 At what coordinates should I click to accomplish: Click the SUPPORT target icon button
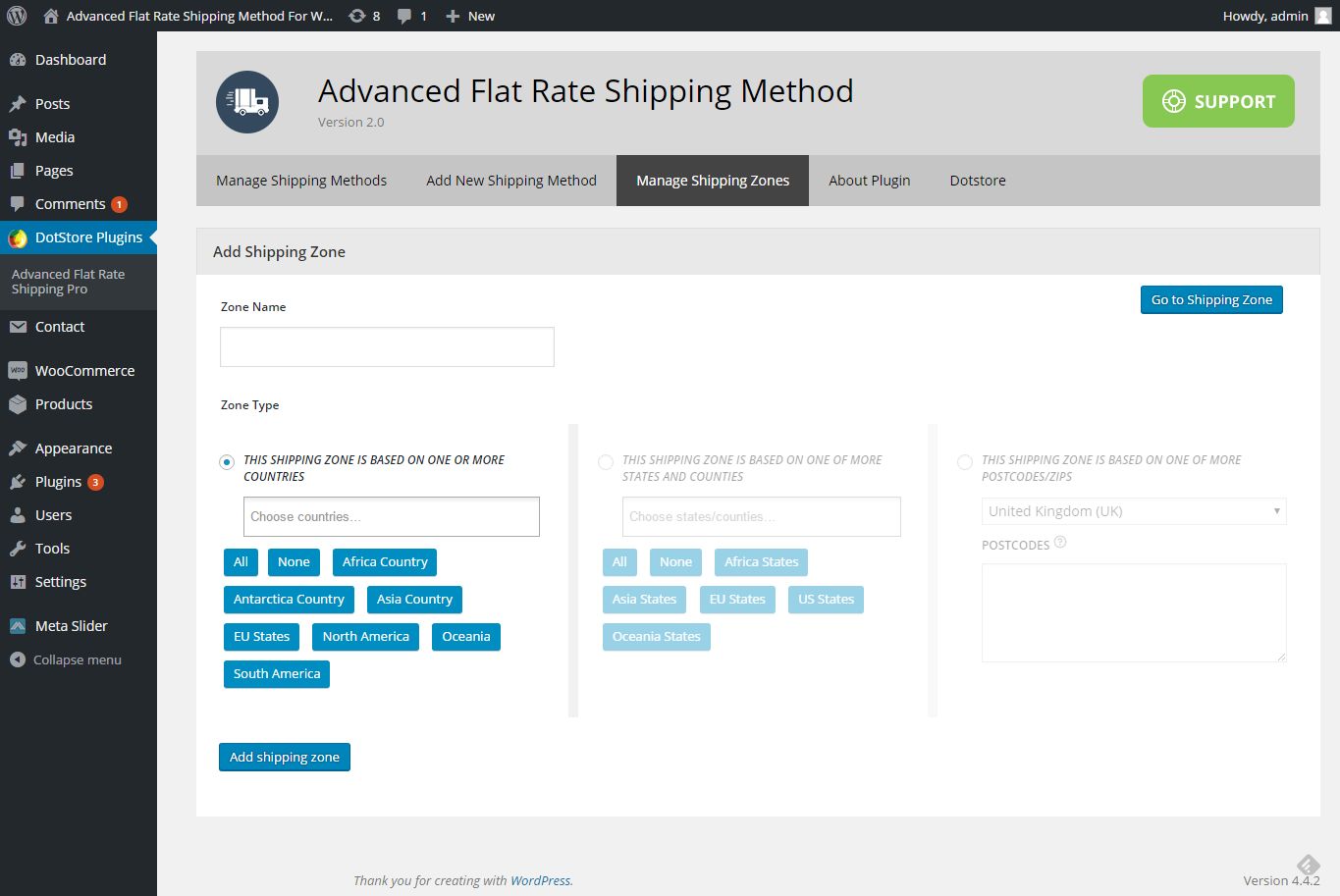coord(1174,100)
